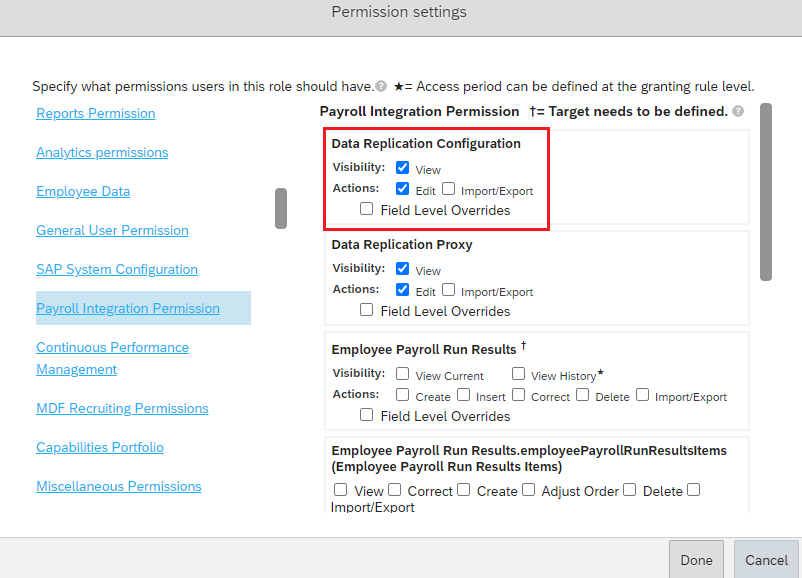Enable Create action for Employee Payroll Run Results

click(403, 395)
